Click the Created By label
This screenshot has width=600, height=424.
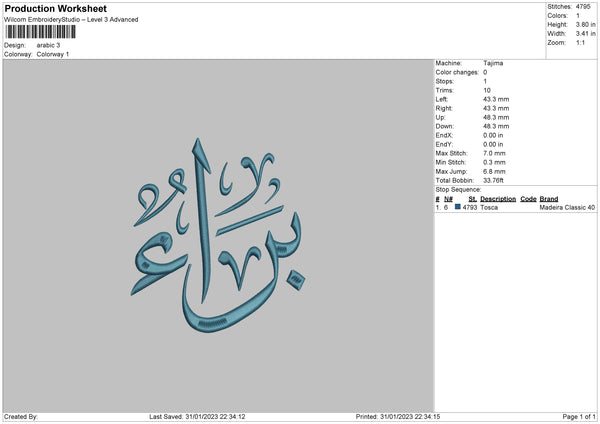pos(21,417)
